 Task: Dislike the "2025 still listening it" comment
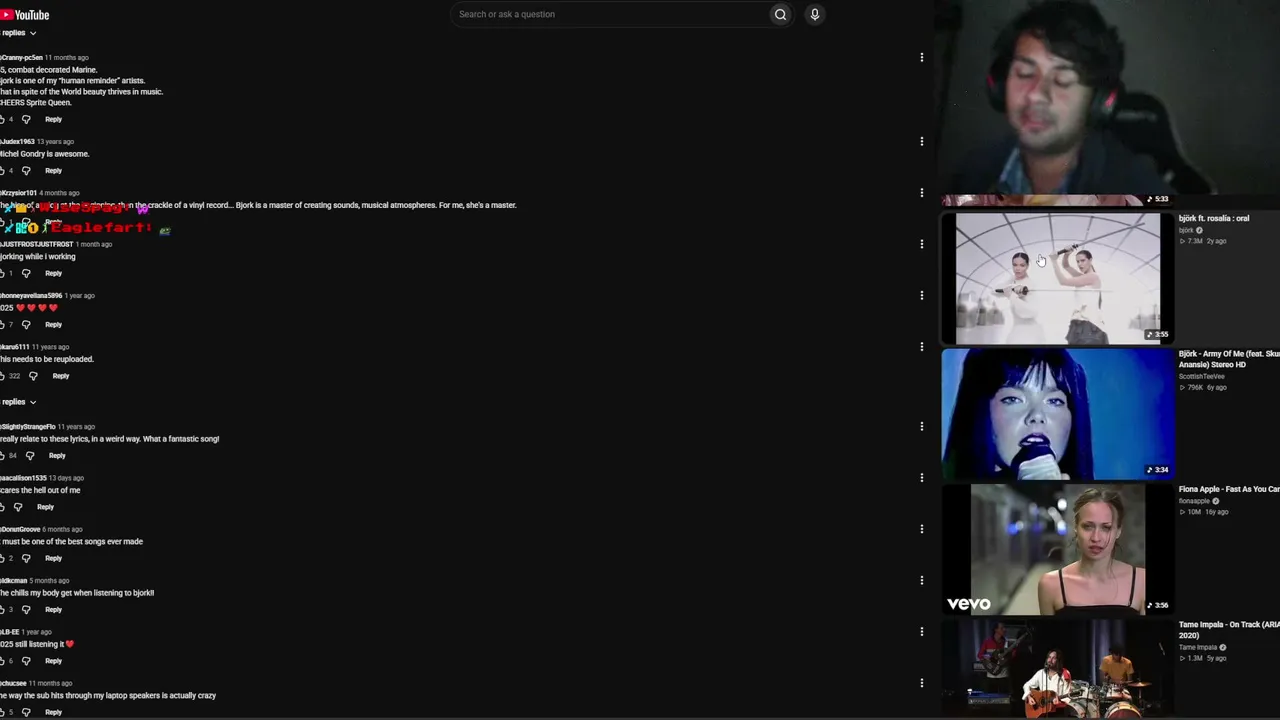tap(26, 661)
